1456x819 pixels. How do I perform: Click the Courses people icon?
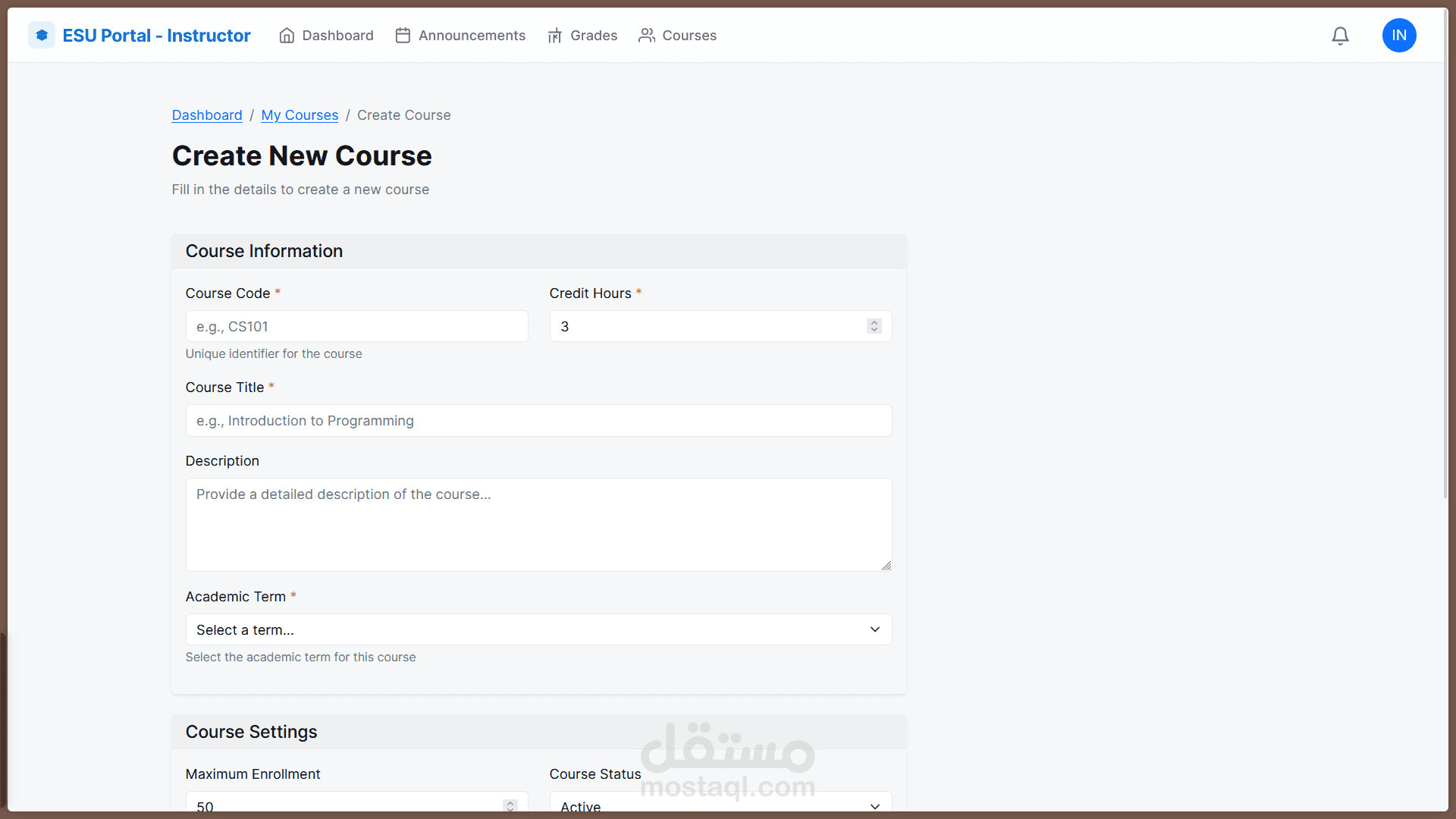tap(646, 36)
